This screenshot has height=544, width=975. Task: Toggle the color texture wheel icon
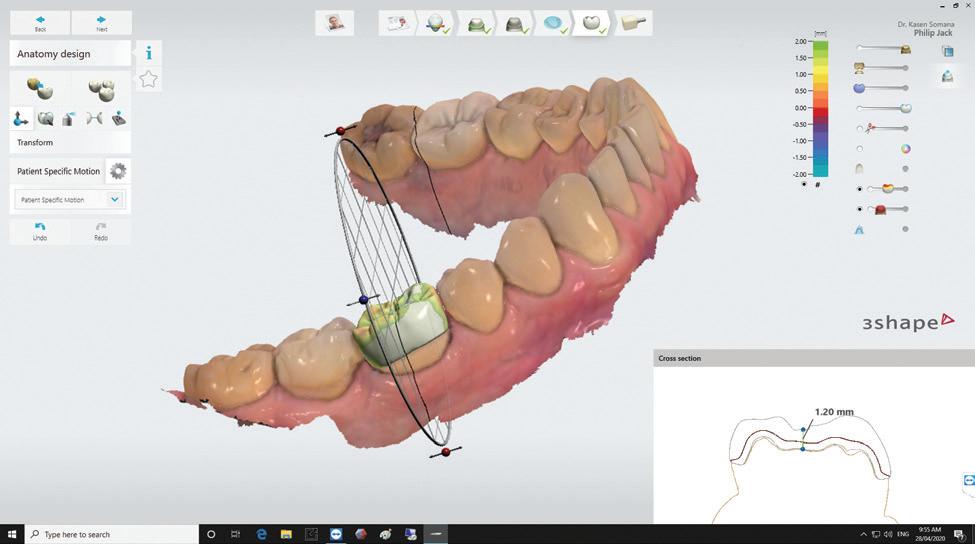click(906, 149)
